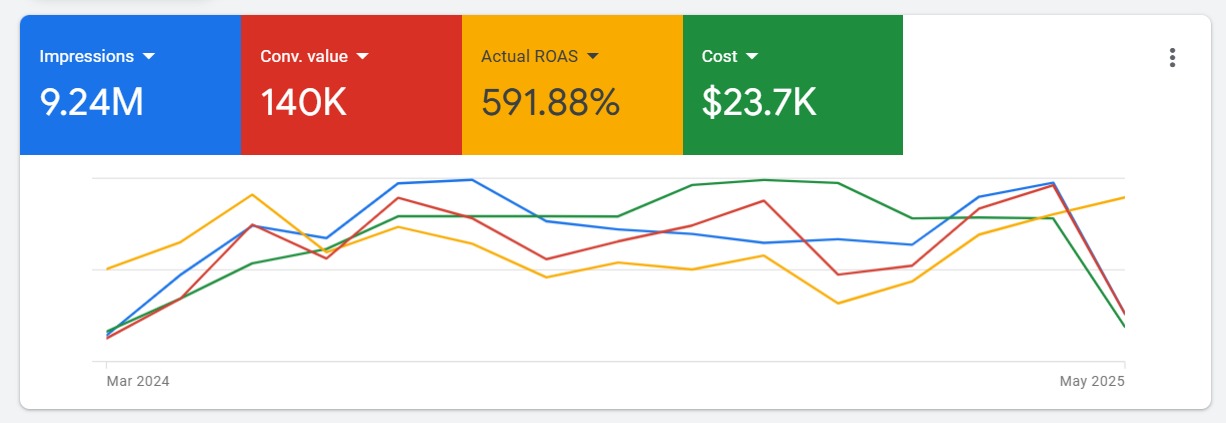Click the 591.88% ROAS figure
This screenshot has height=423, width=1226.
point(551,102)
